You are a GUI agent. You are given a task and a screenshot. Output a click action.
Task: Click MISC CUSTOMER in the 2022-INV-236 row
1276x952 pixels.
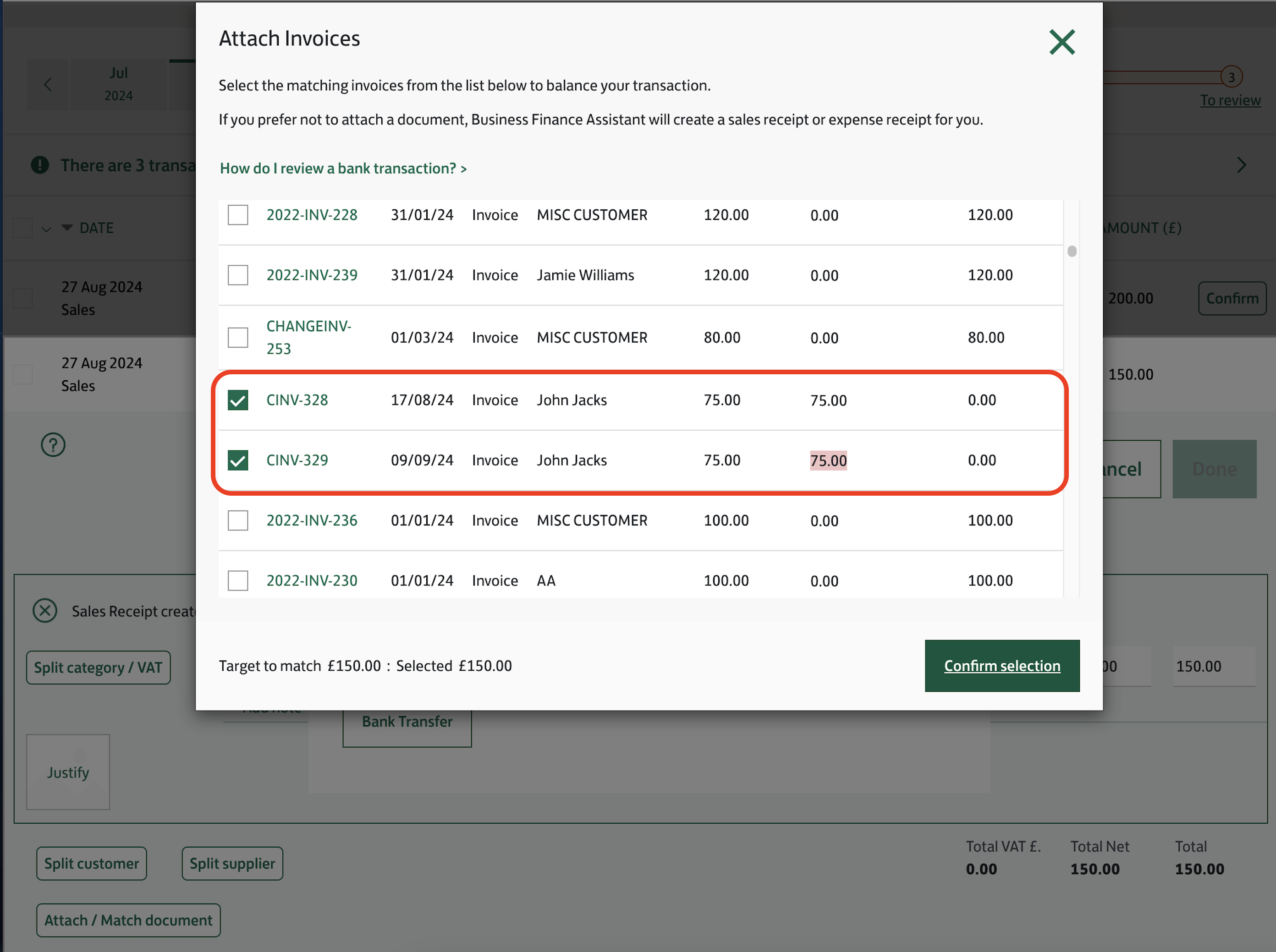coord(592,520)
